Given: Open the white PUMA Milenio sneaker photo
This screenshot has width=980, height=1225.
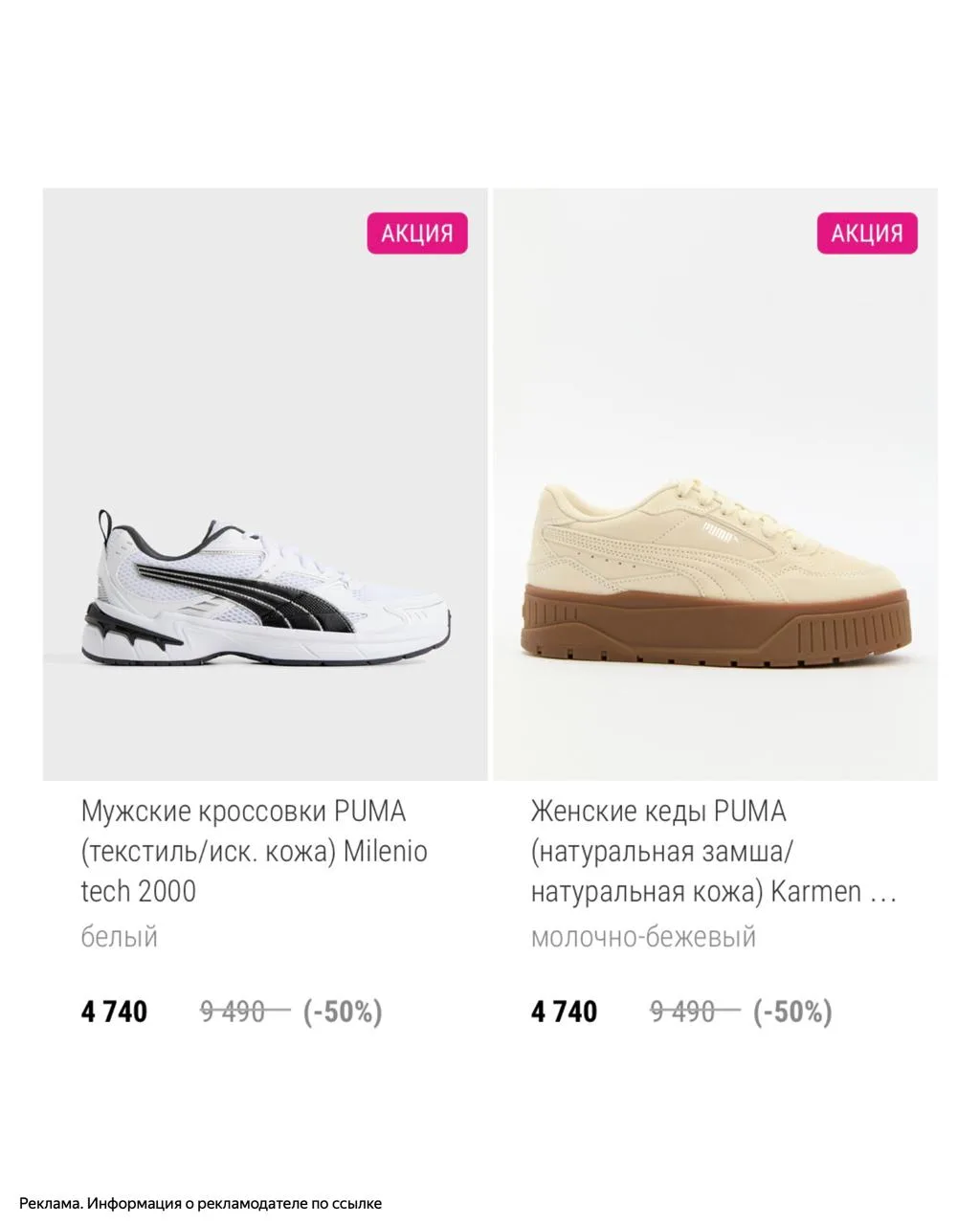Looking at the screenshot, I should pos(265,484).
